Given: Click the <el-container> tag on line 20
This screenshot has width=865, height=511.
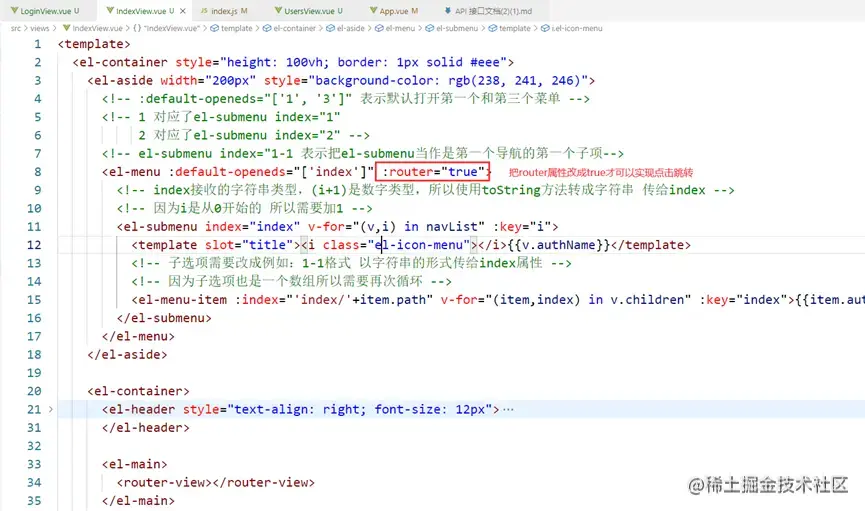Looking at the screenshot, I should pyautogui.click(x=138, y=391).
